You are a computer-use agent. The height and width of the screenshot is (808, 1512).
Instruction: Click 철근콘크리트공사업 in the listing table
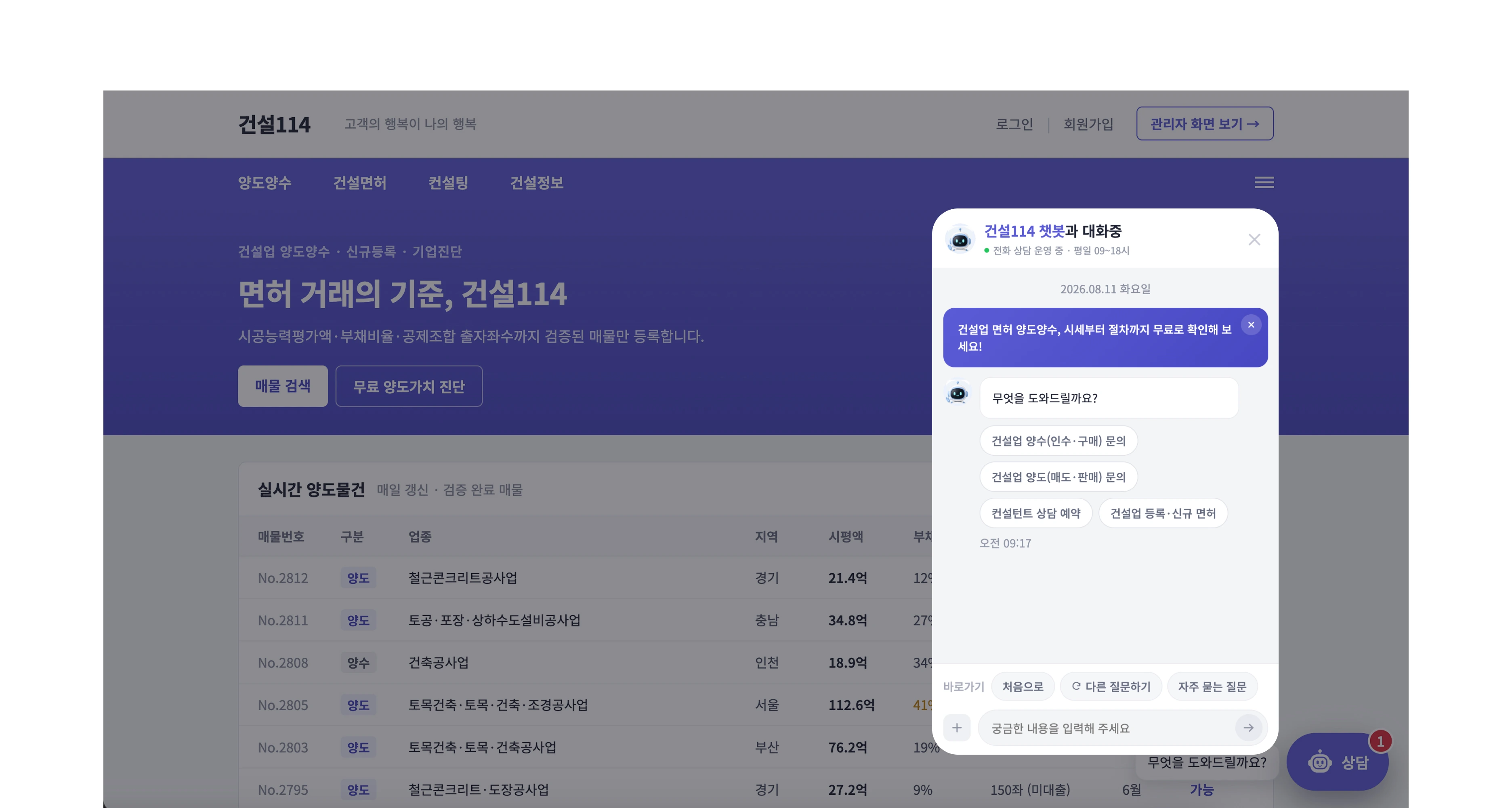[x=462, y=578]
